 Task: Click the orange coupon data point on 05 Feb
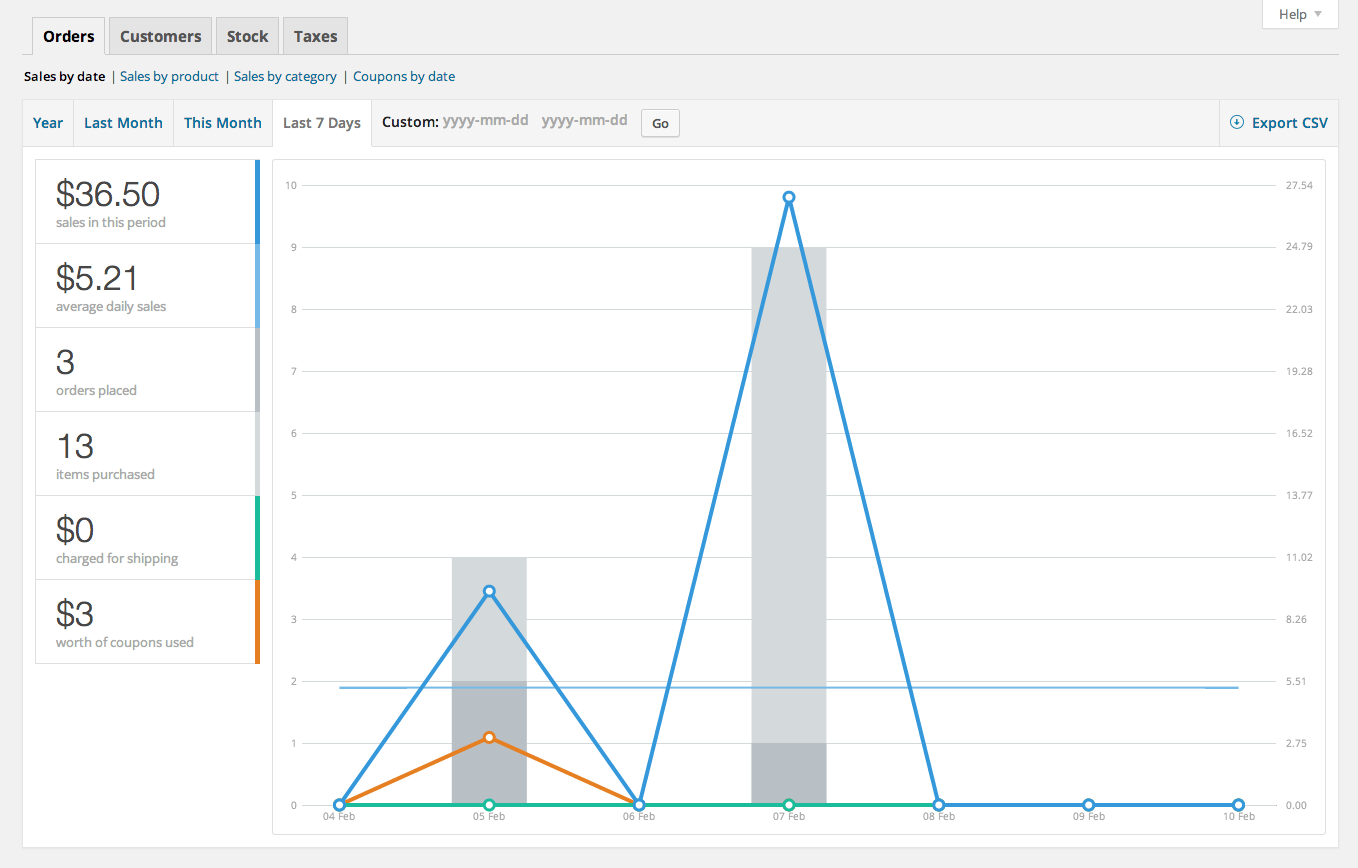click(x=489, y=737)
